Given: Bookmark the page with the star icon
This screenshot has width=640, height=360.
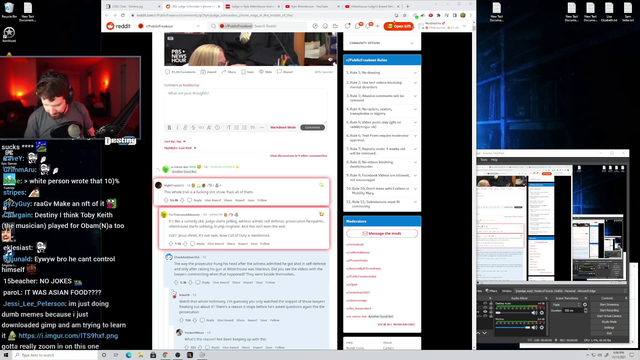Looking at the screenshot, I should coord(404,15).
